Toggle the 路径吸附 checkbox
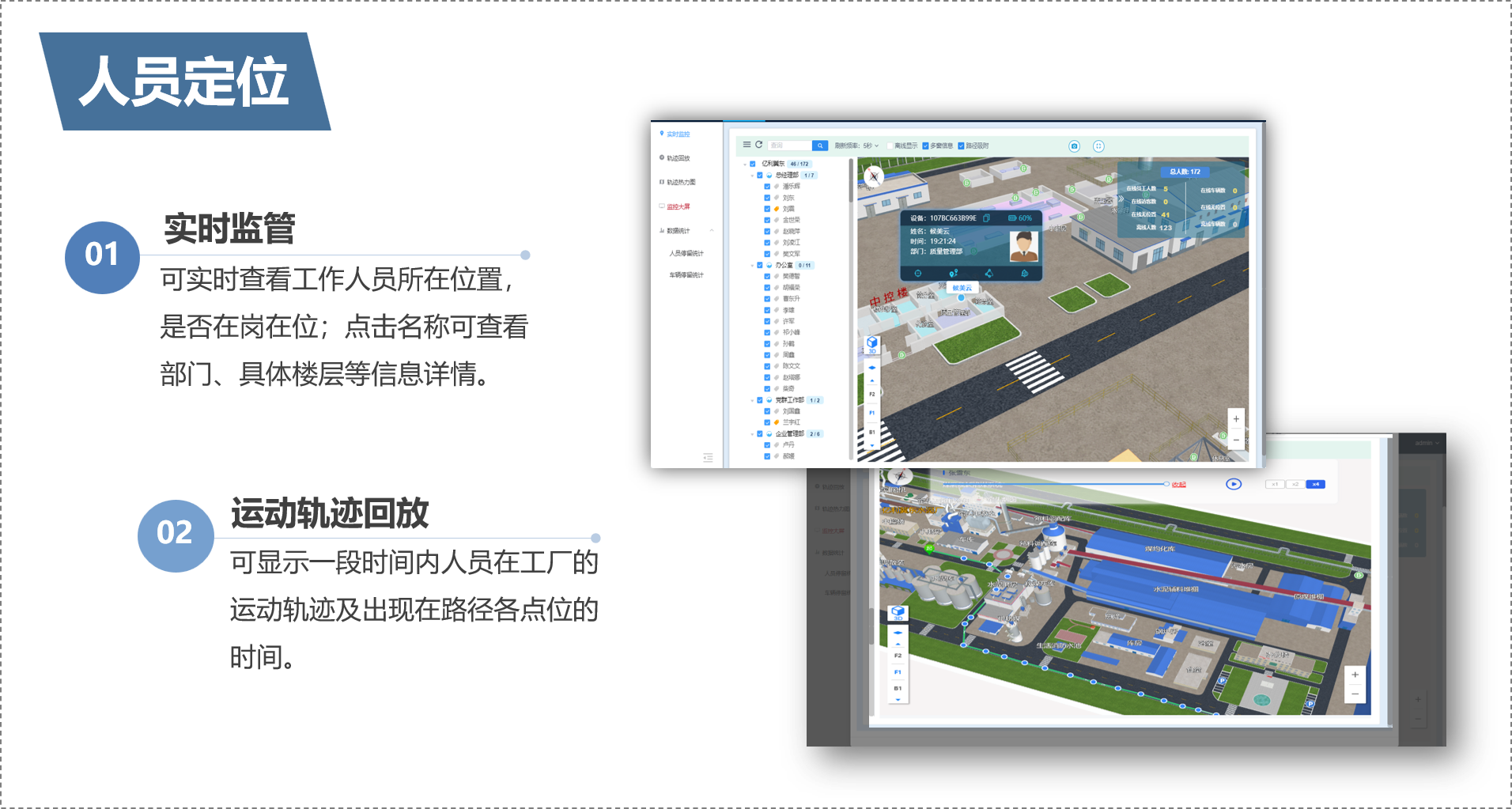1512x809 pixels. pyautogui.click(x=961, y=146)
